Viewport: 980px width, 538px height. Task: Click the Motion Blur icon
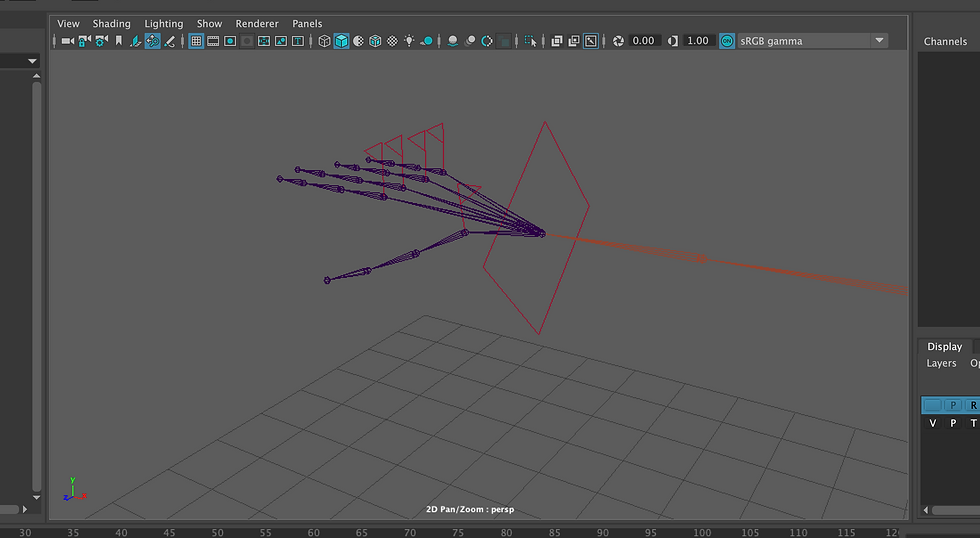[x=470, y=41]
